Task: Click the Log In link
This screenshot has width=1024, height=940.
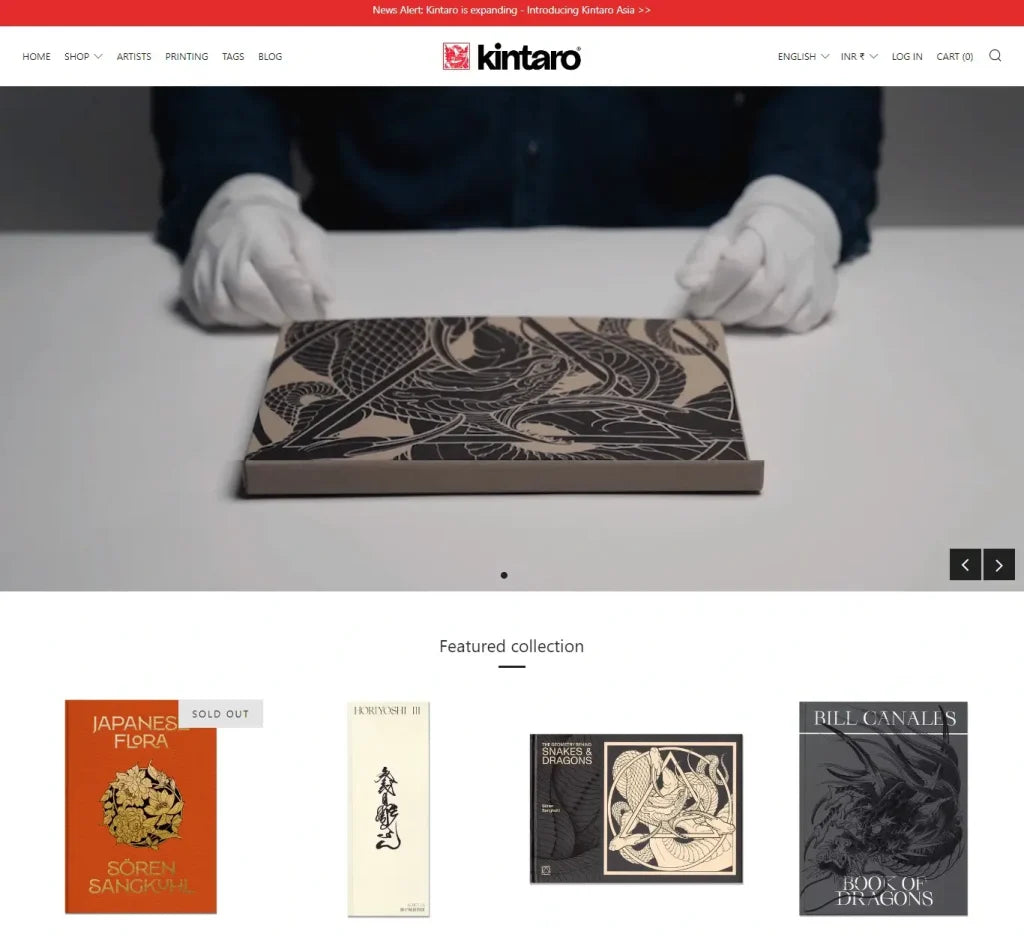Action: [907, 57]
